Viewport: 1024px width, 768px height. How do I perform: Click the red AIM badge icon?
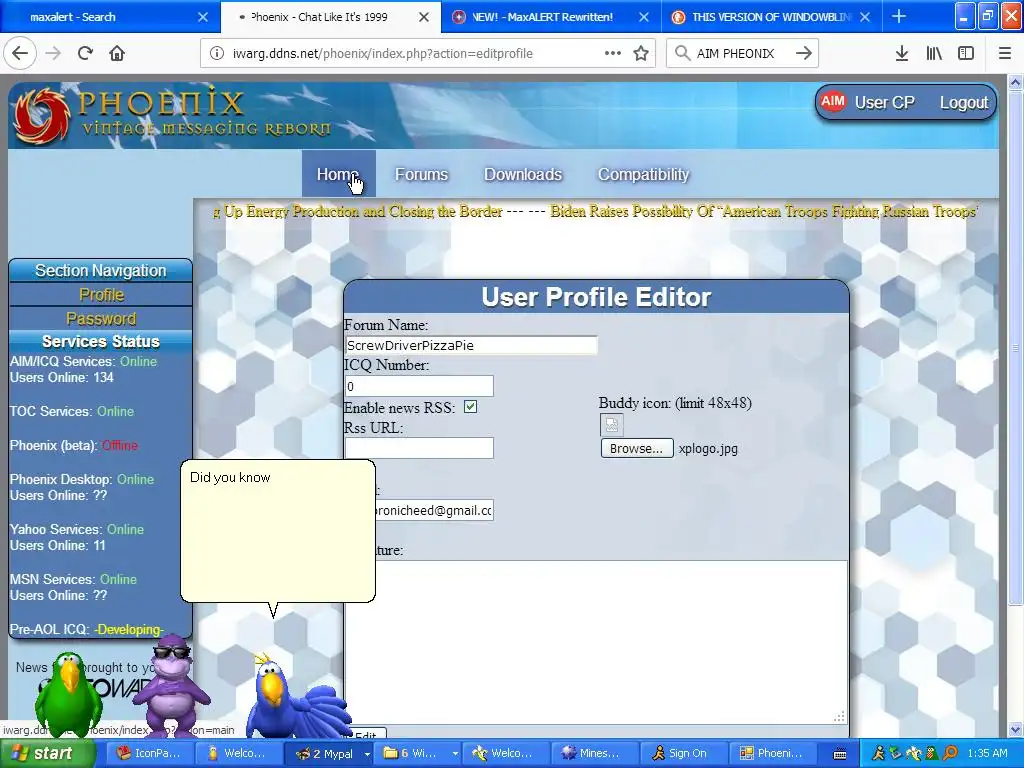[833, 102]
